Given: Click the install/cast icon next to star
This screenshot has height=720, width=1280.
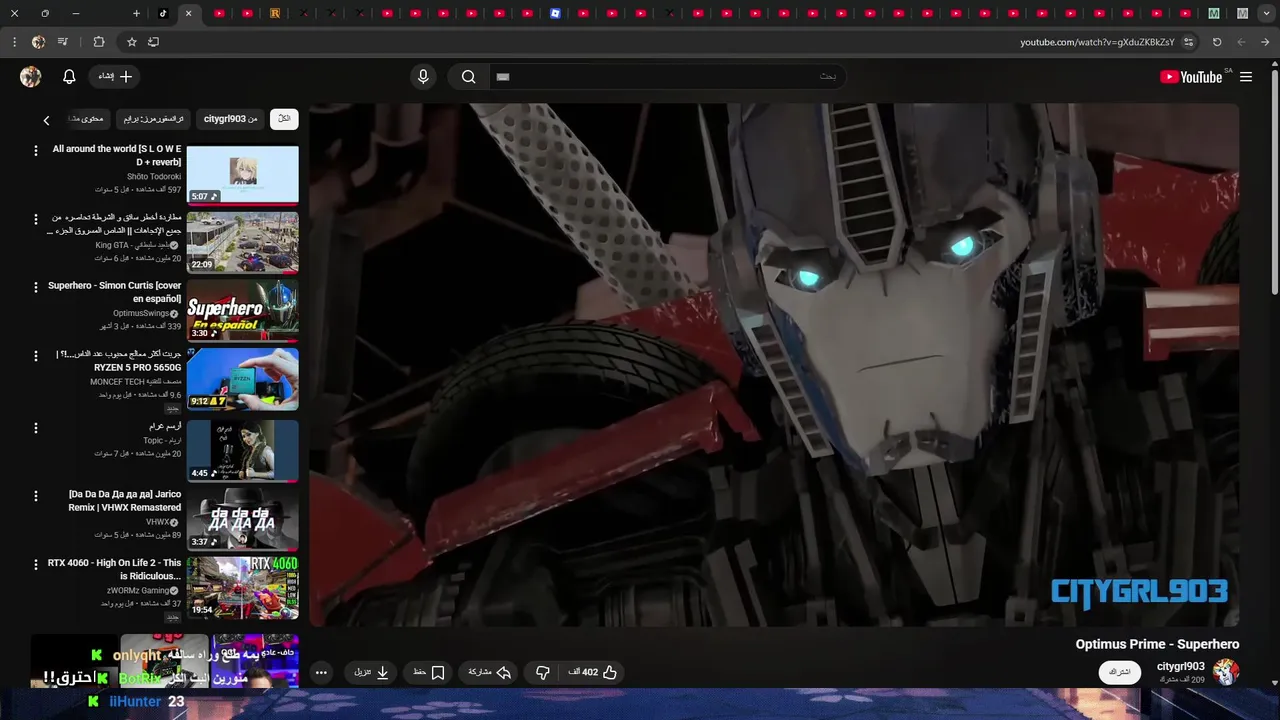Looking at the screenshot, I should (x=153, y=42).
